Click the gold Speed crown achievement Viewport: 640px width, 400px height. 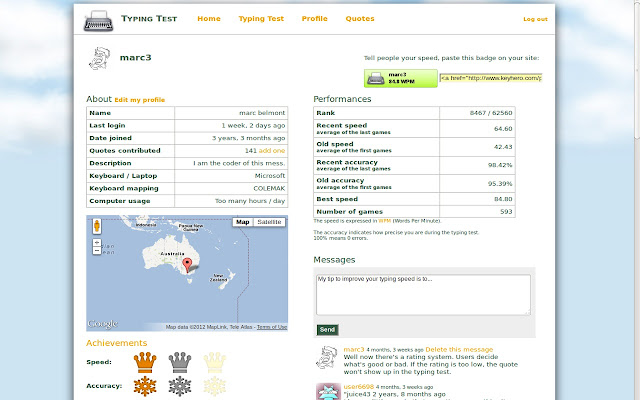coord(147,362)
